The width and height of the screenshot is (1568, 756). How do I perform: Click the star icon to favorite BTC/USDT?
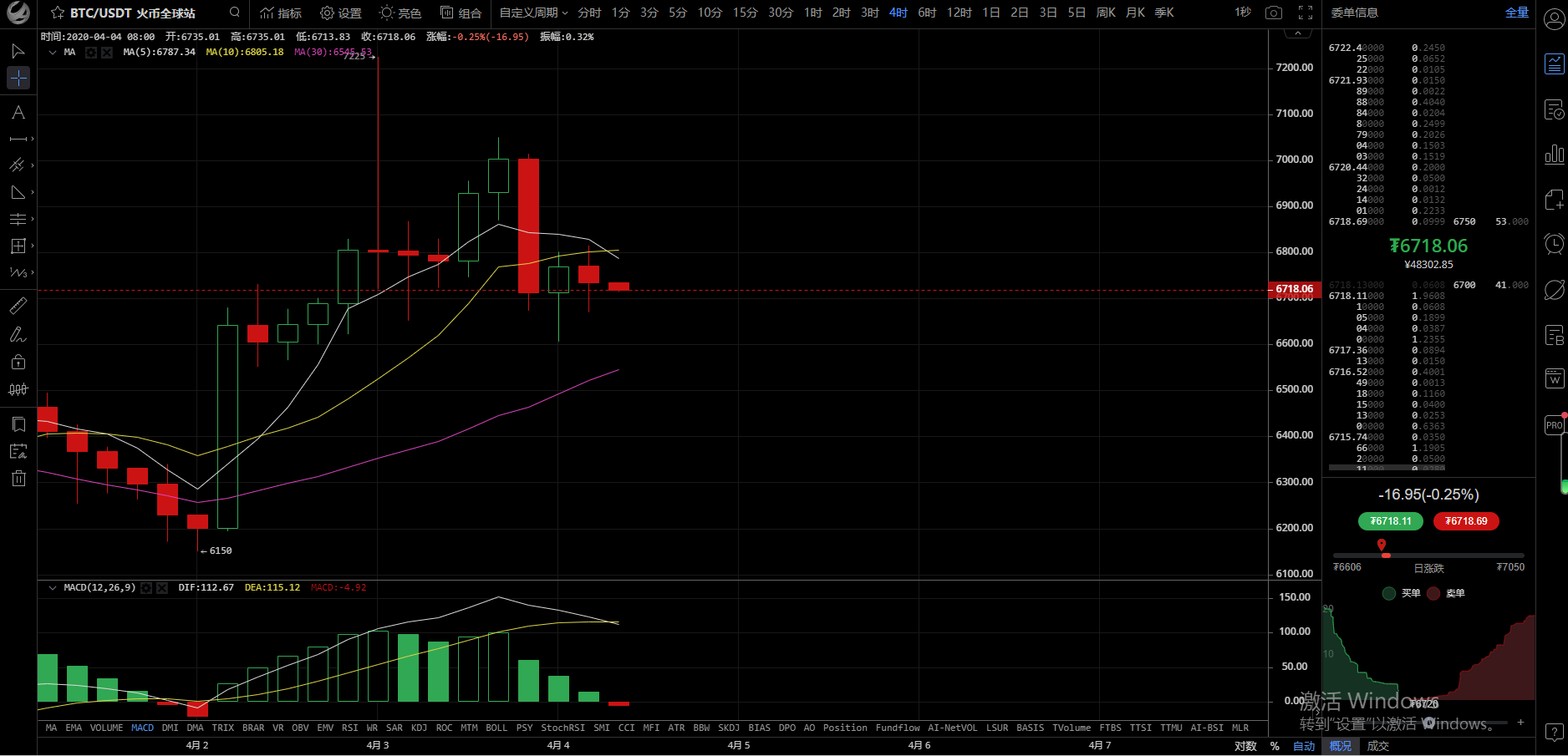[58, 13]
